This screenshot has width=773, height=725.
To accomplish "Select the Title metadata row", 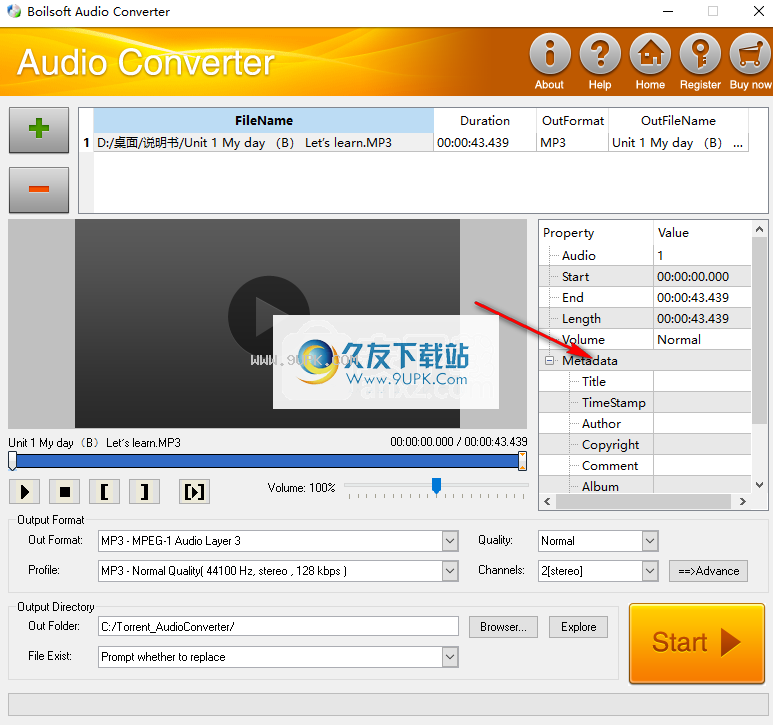I will (x=645, y=382).
